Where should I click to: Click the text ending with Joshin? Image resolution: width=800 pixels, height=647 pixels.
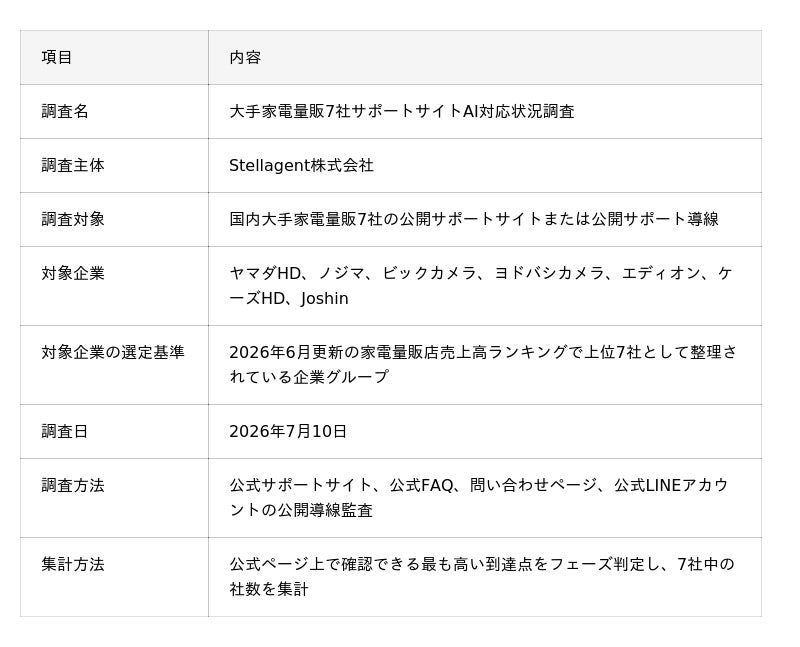point(289,298)
